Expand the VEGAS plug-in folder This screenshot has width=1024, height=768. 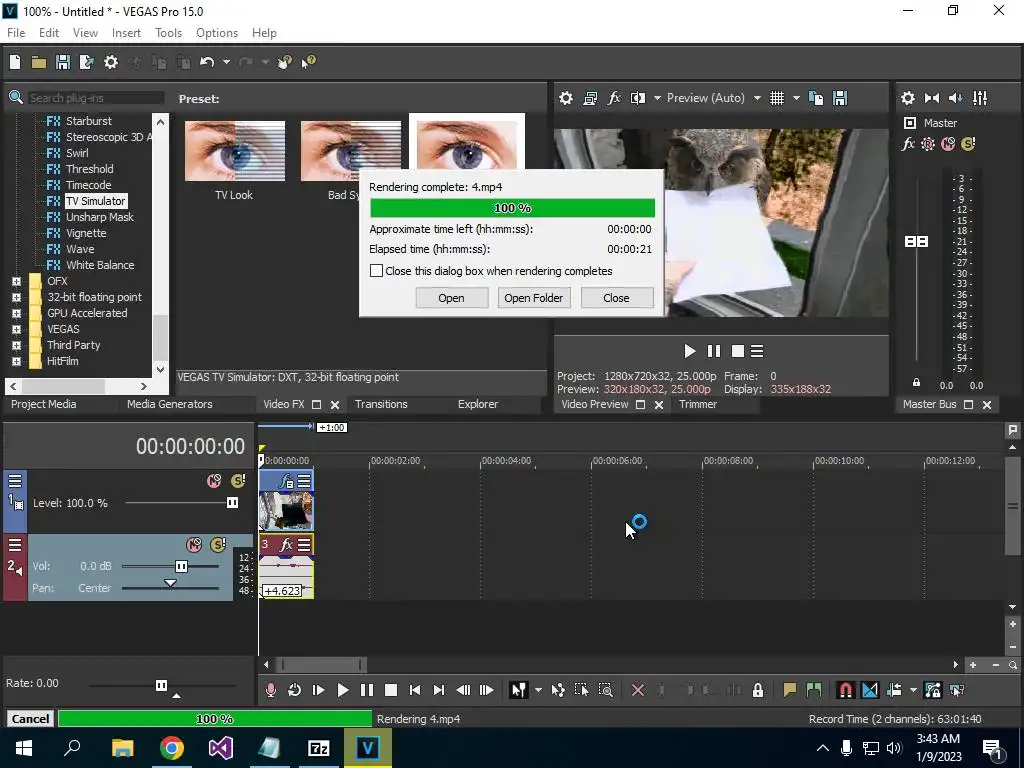coord(16,329)
